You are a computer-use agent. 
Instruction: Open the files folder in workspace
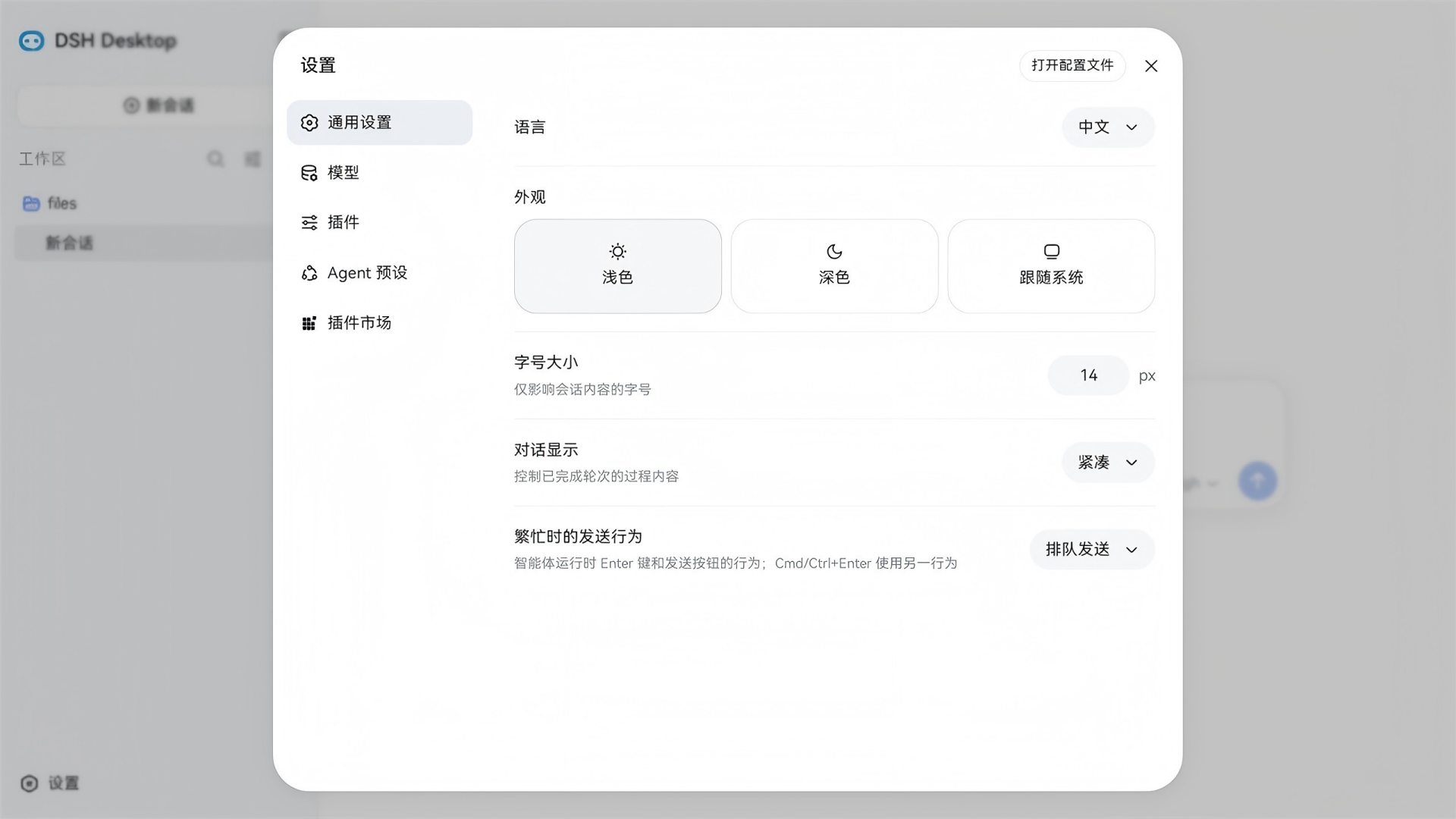[x=50, y=203]
